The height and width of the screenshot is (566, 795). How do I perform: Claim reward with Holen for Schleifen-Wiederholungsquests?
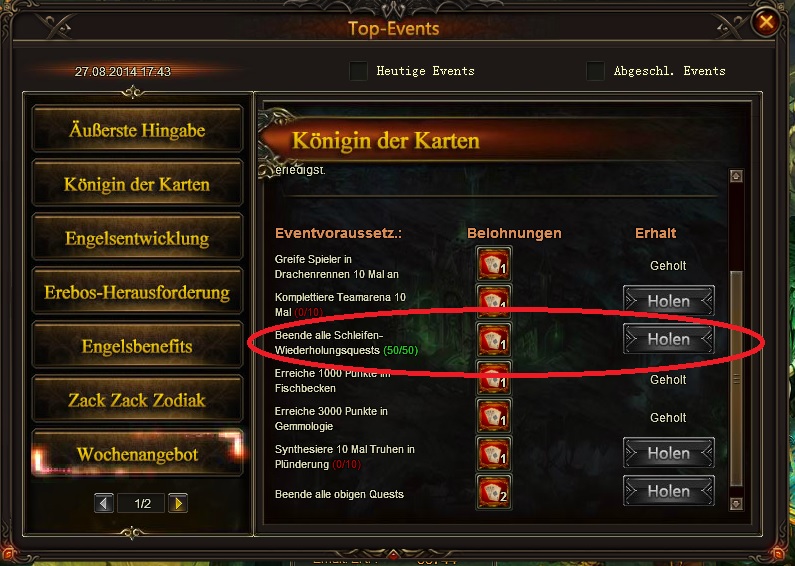[x=669, y=339]
